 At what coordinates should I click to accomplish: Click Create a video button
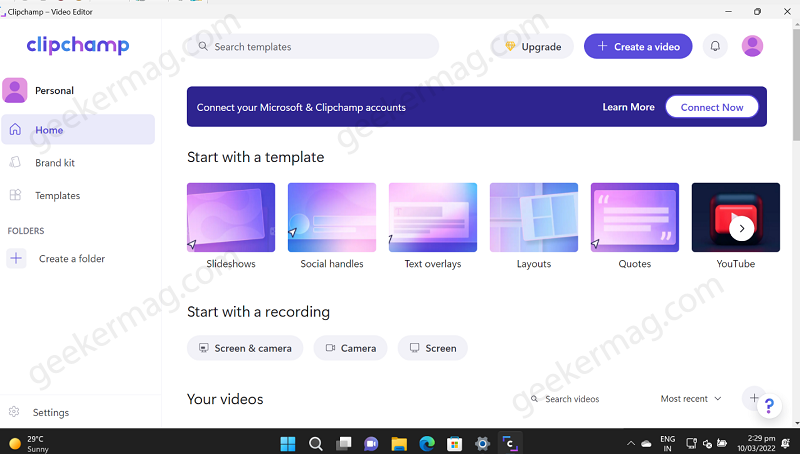[638, 46]
